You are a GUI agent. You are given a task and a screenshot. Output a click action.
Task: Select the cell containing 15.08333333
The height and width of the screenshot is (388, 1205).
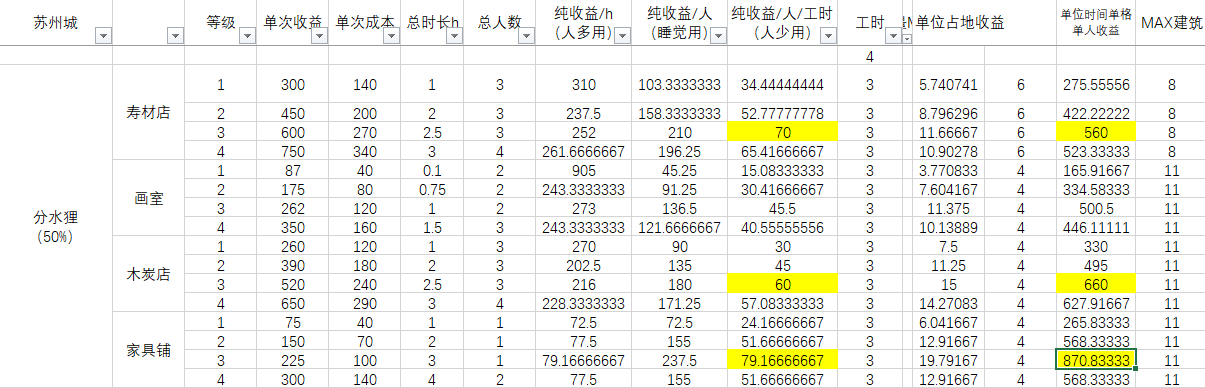point(783,170)
